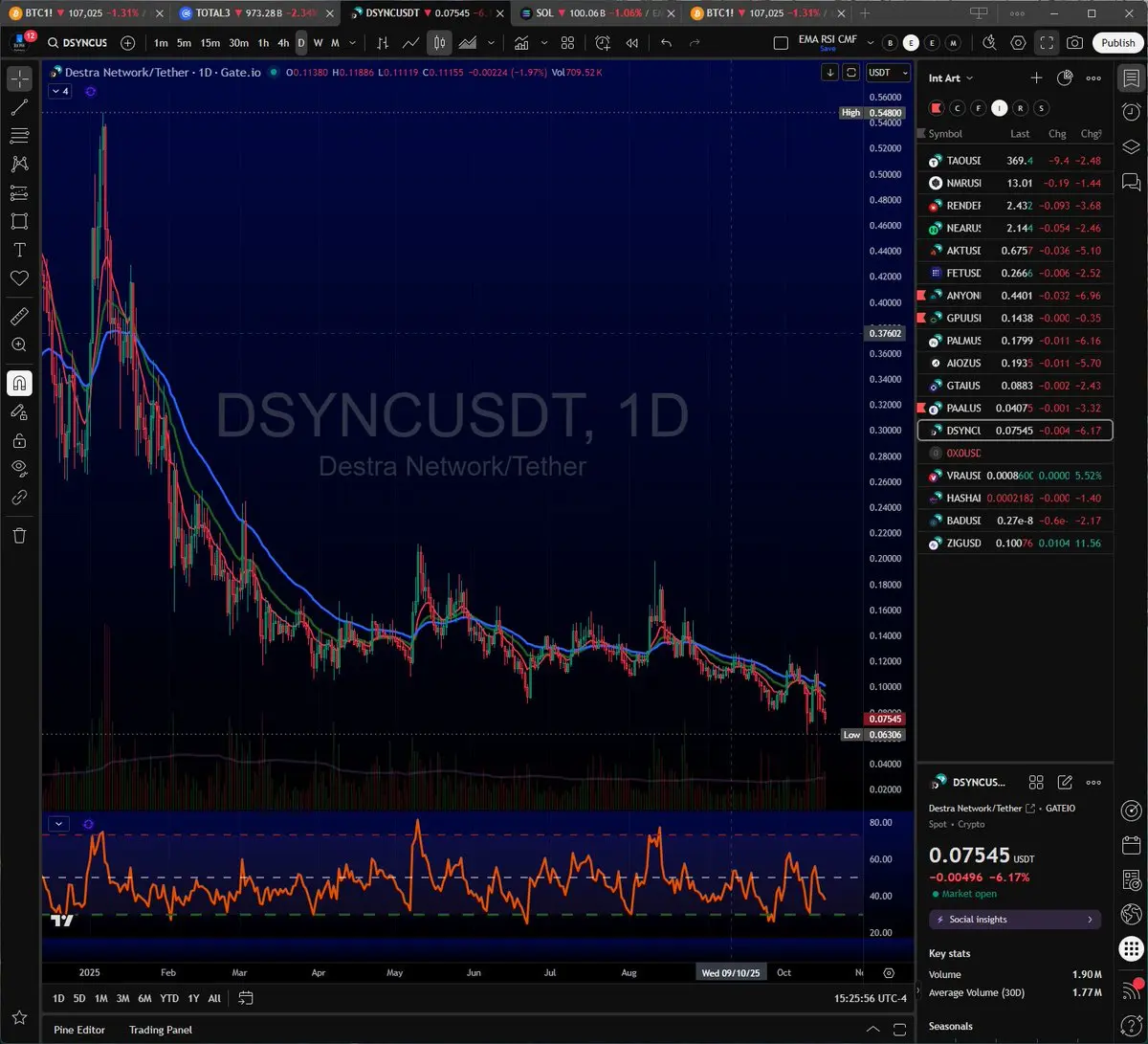Set chart range to All
The image size is (1148, 1044).
tap(214, 998)
